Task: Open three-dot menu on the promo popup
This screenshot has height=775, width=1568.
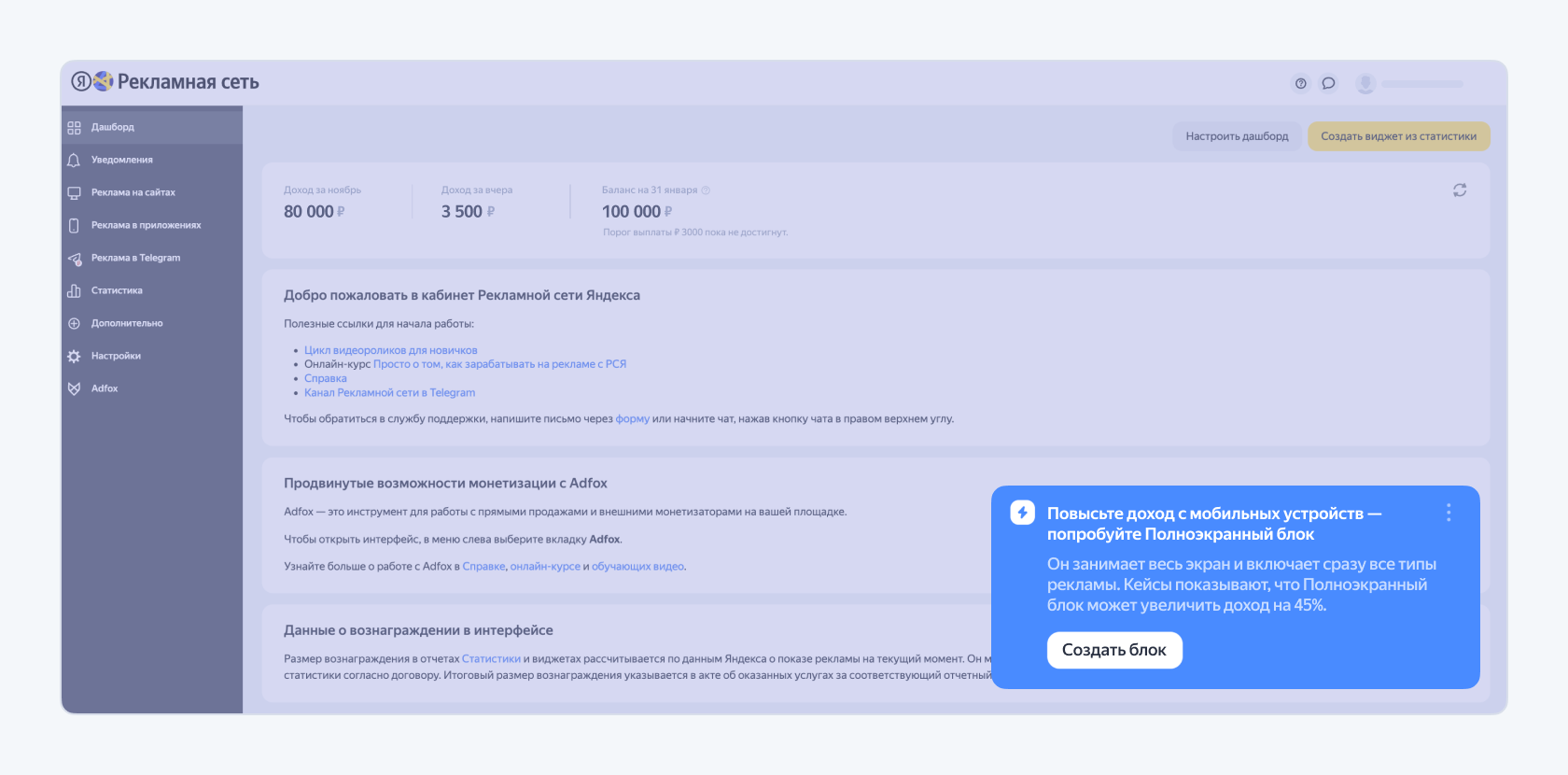Action: click(x=1449, y=513)
